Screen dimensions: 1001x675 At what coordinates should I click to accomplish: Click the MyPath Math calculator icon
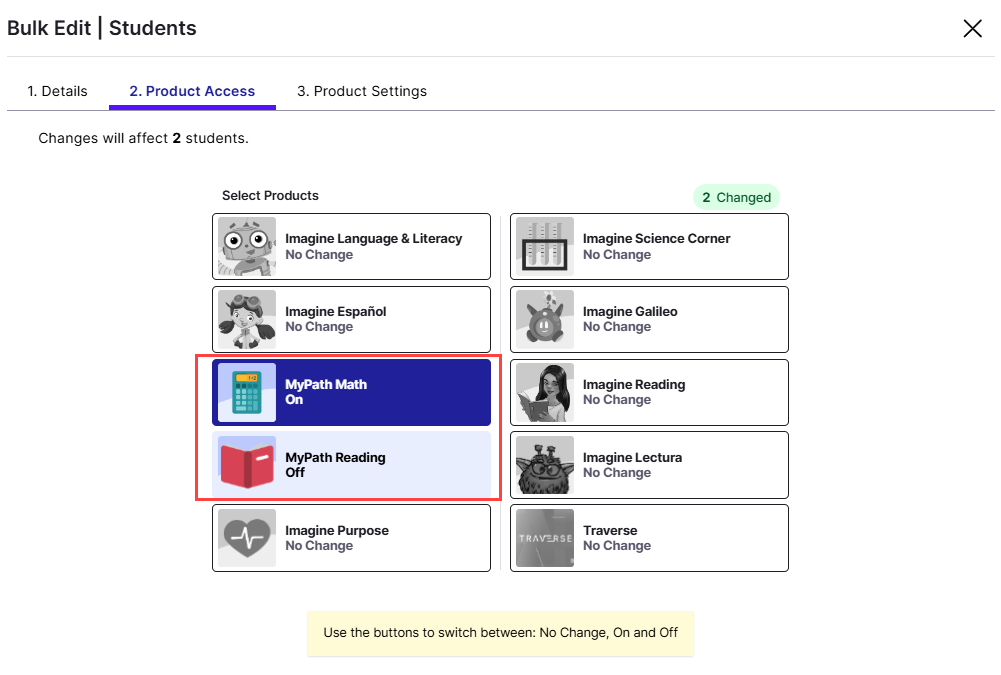[x=246, y=393]
